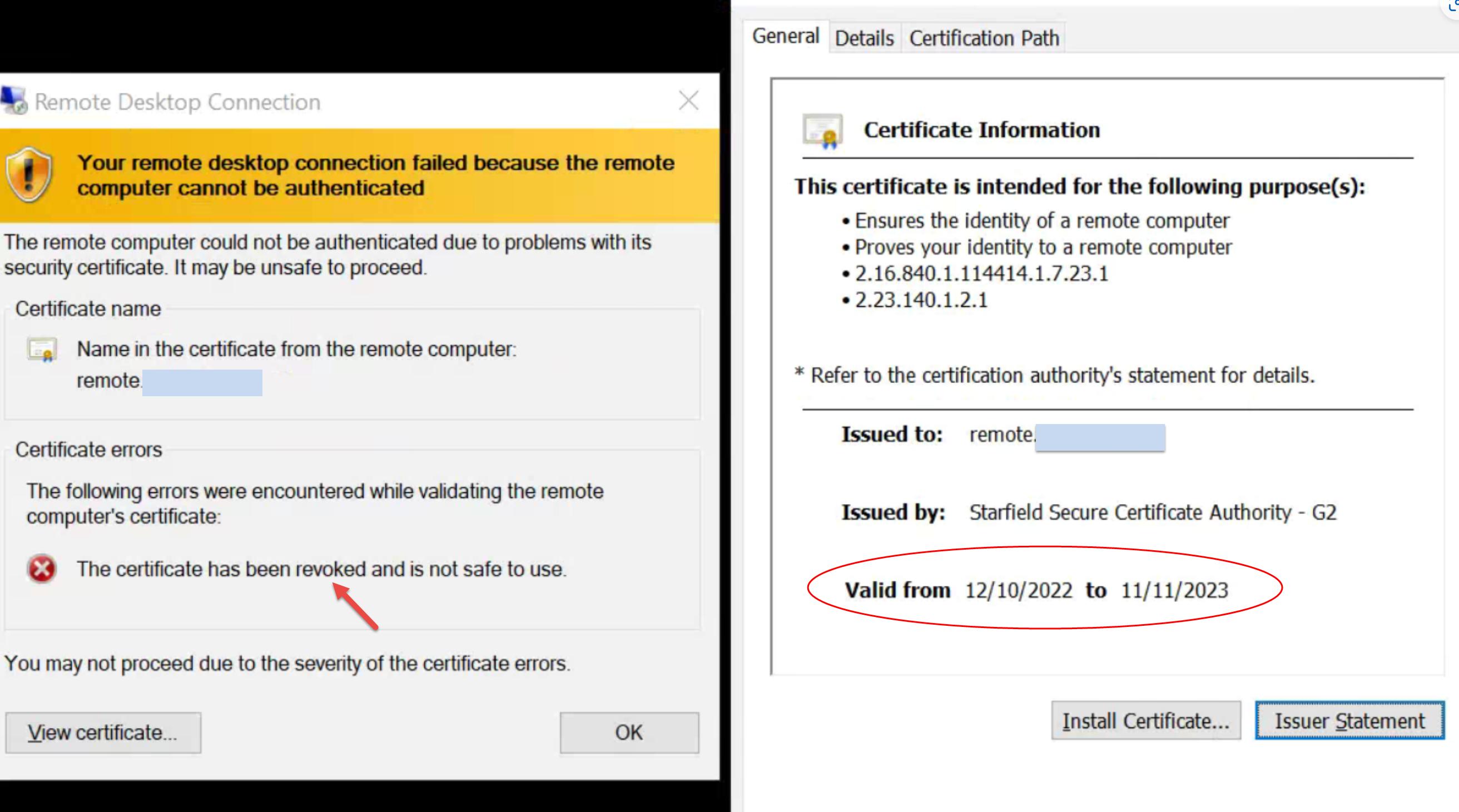This screenshot has width=1459, height=812.
Task: Click the Remote Desktop Connection title bar icon
Action: pos(13,101)
